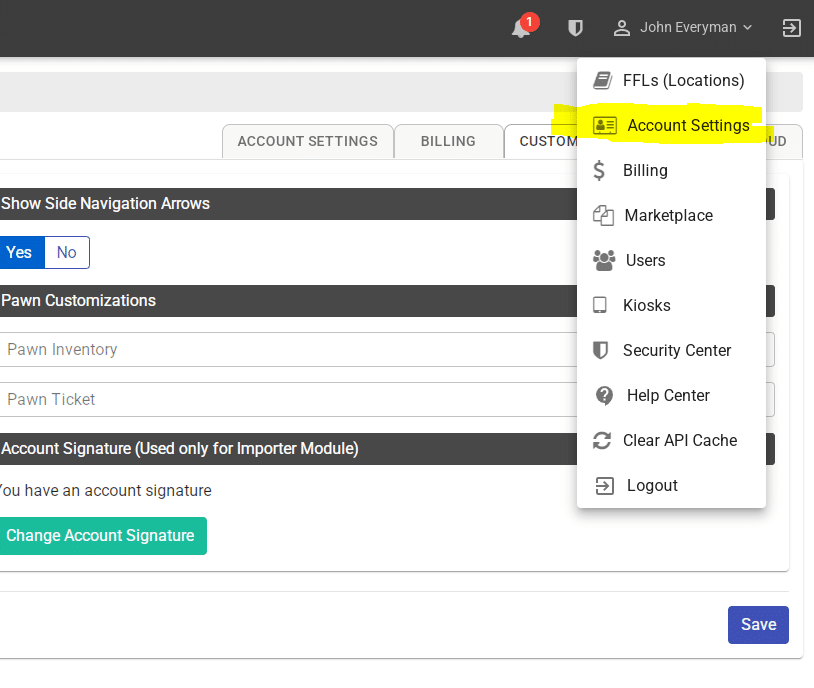Set Side Navigation Arrows to No
The image size is (814, 688).
(66, 252)
